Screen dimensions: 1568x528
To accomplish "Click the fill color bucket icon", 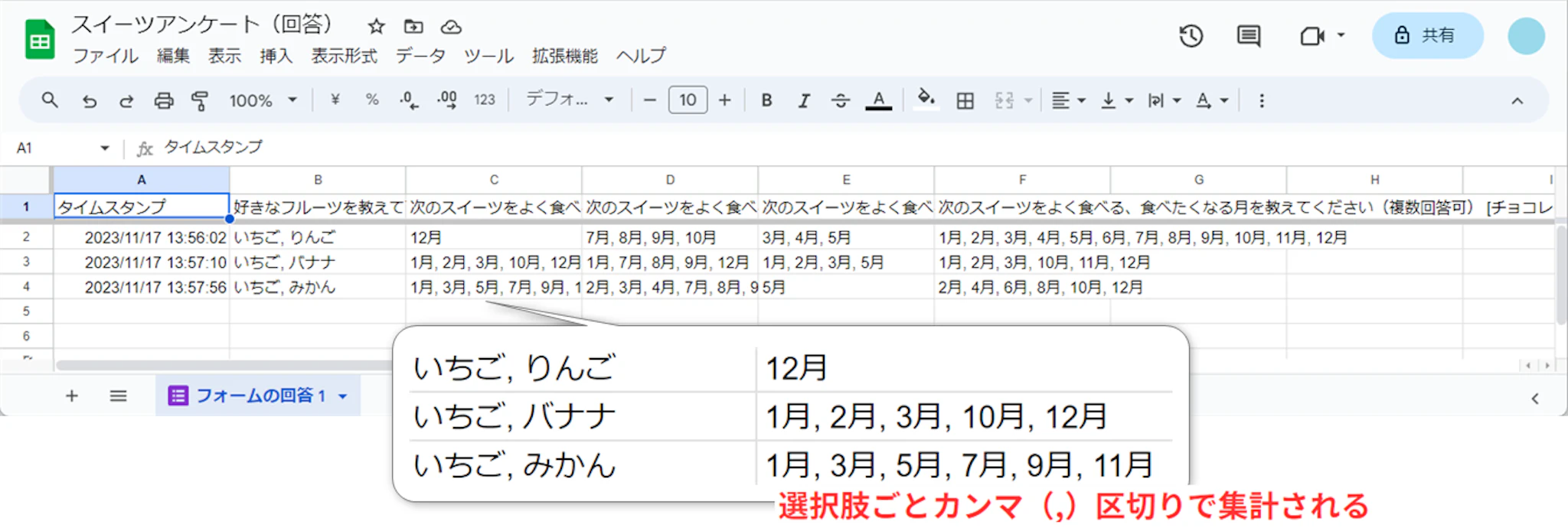I will click(926, 99).
